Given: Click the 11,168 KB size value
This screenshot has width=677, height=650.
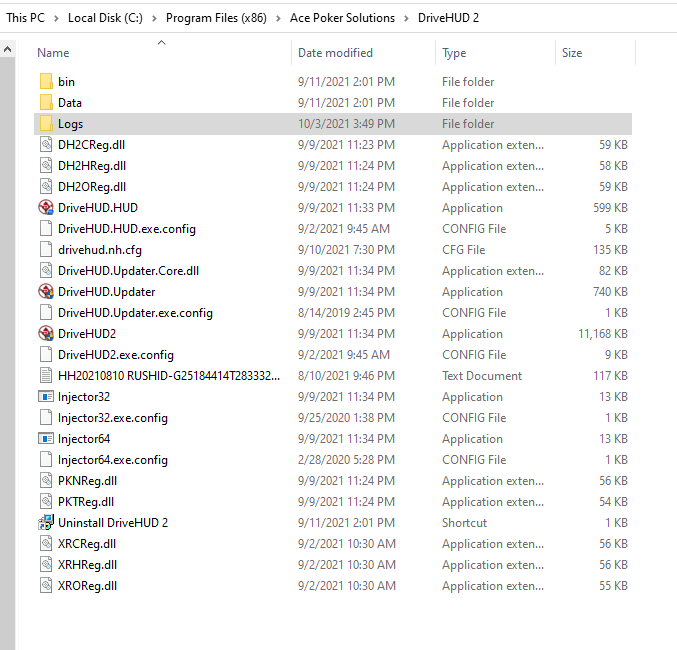Looking at the screenshot, I should click(603, 334).
